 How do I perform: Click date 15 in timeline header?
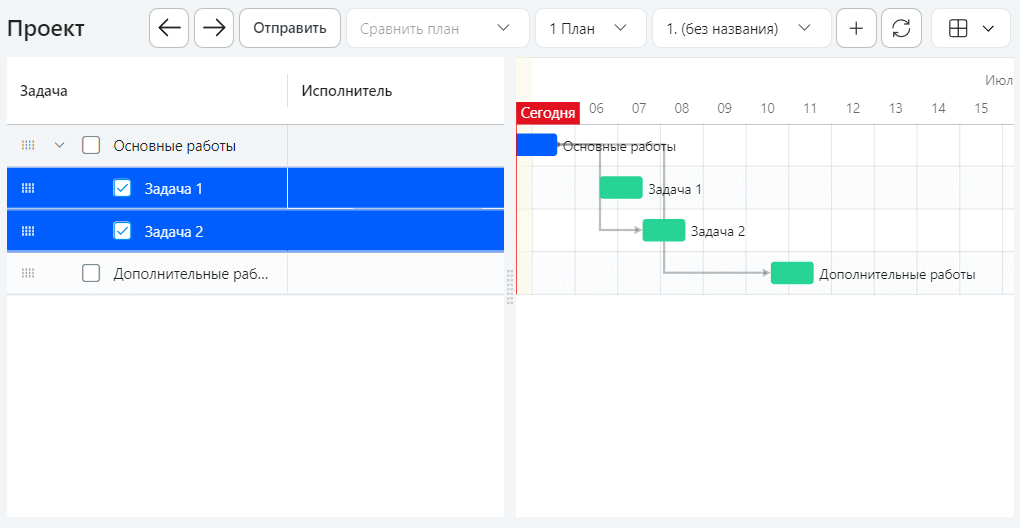pyautogui.click(x=981, y=109)
